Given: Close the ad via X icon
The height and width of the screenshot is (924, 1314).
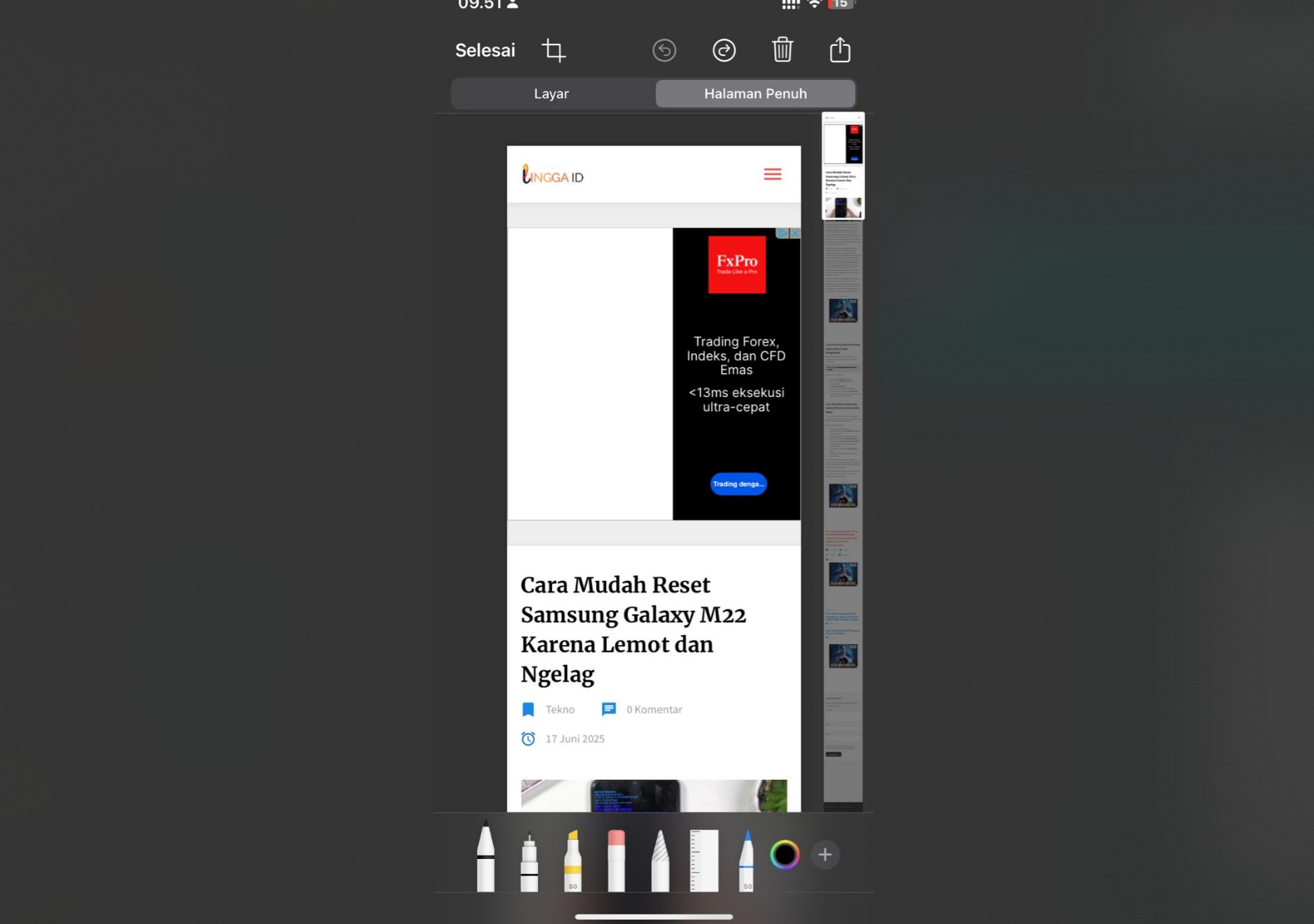Looking at the screenshot, I should (x=795, y=233).
